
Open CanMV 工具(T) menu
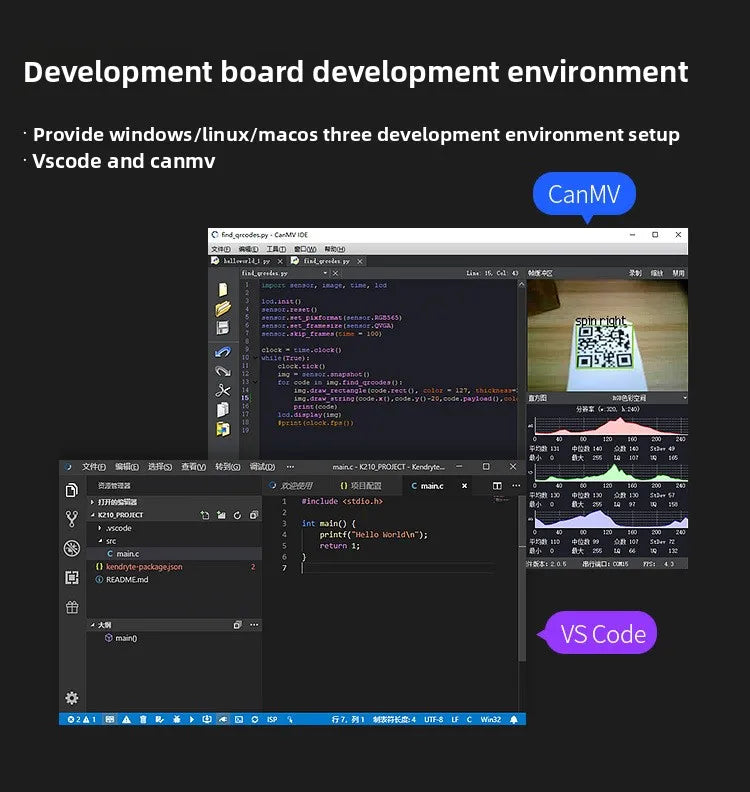tap(276, 249)
